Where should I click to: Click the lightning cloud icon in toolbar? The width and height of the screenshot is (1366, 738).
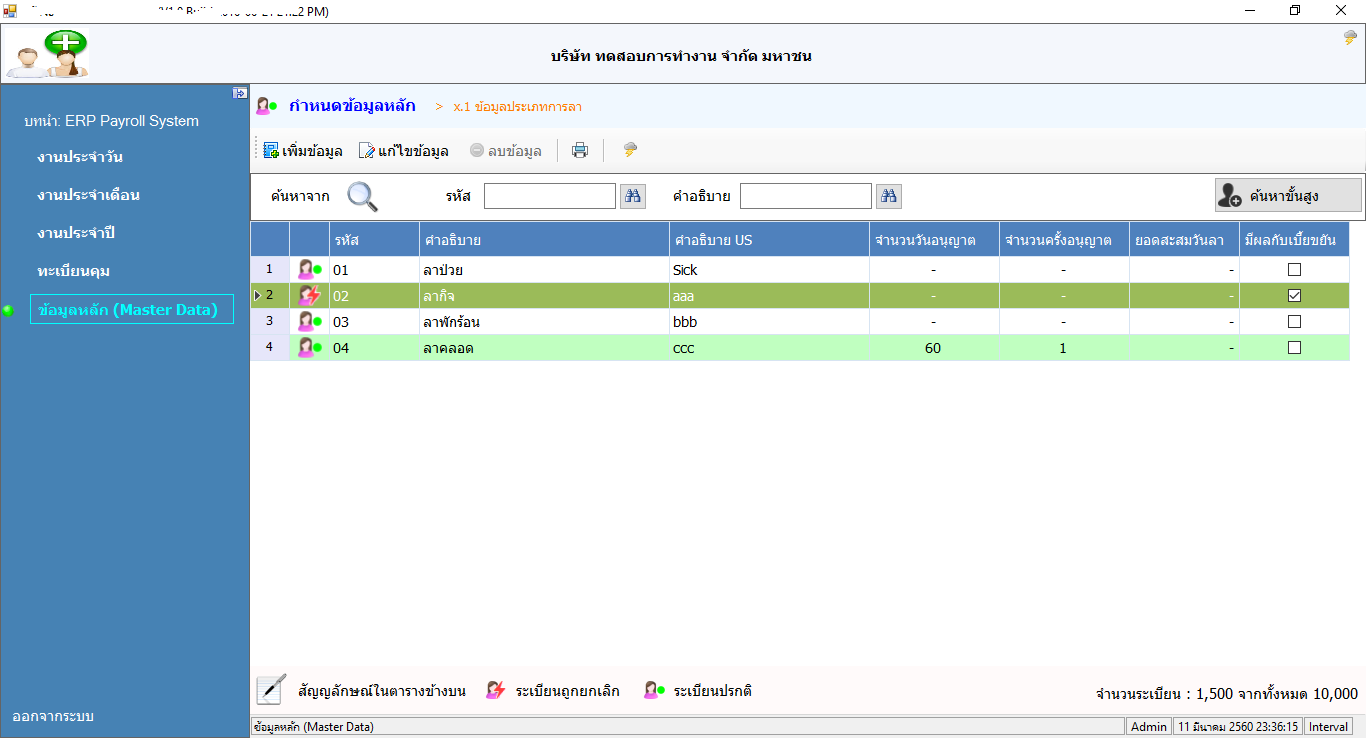click(630, 151)
